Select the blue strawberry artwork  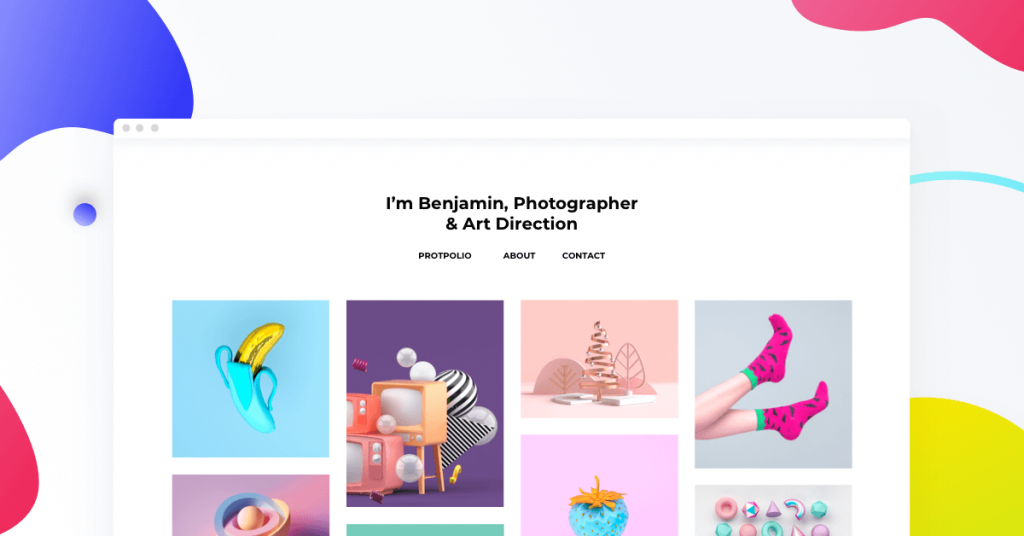coord(599,486)
